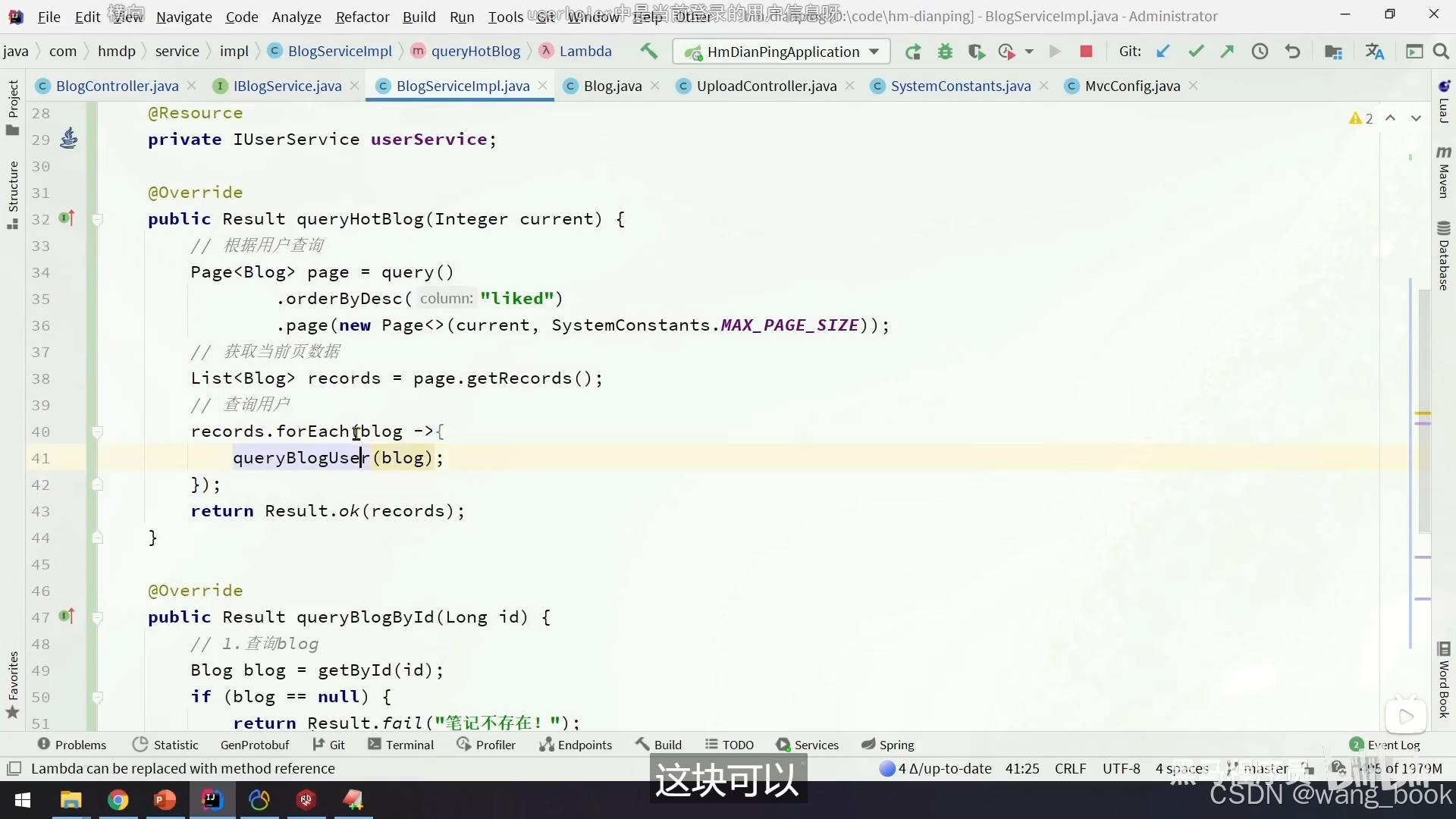Click the Rerun HmDianPingApplication icon
This screenshot has width=1456, height=819.
(x=913, y=52)
